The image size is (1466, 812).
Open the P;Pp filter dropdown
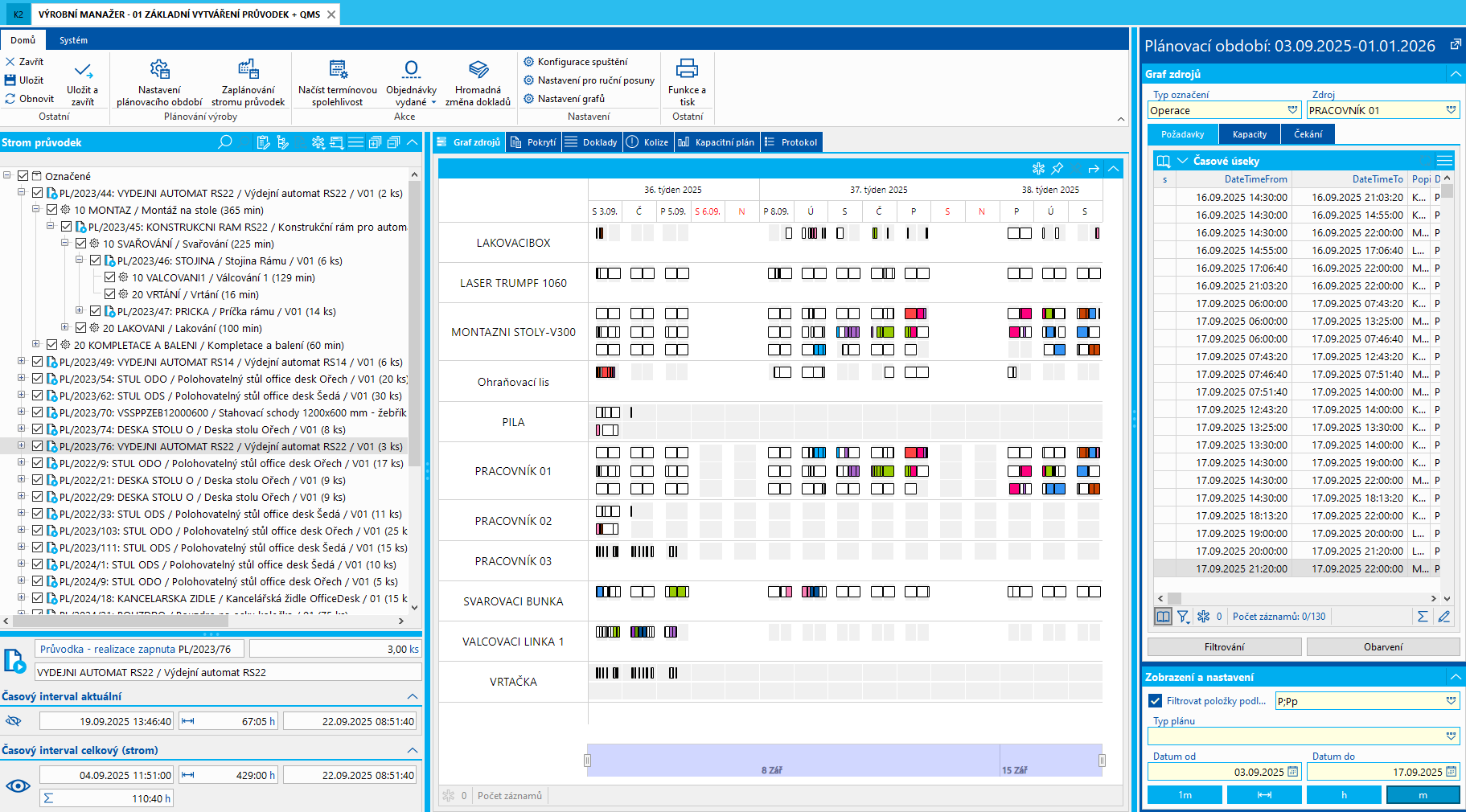[x=1452, y=701]
